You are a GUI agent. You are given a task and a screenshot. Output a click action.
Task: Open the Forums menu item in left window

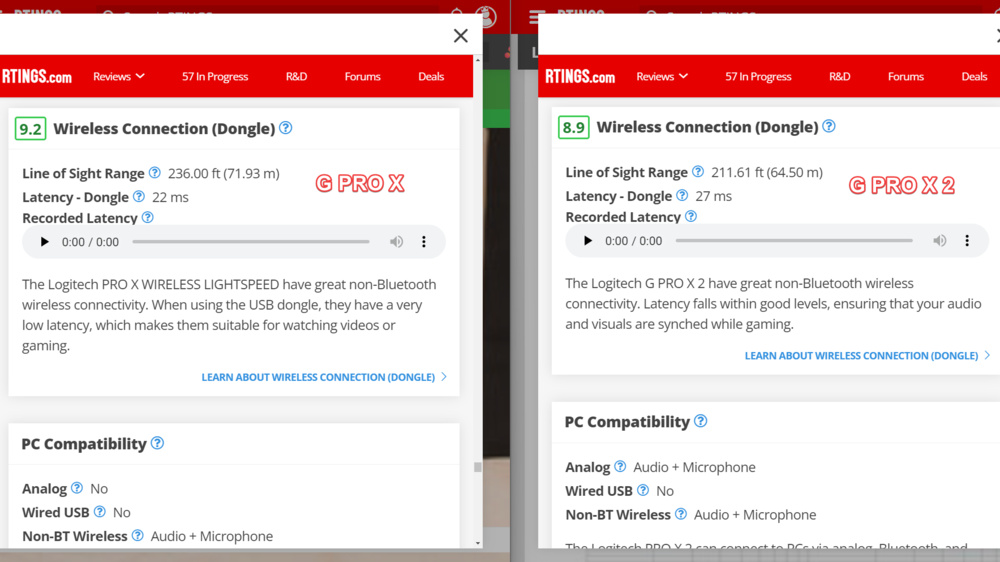pos(362,76)
